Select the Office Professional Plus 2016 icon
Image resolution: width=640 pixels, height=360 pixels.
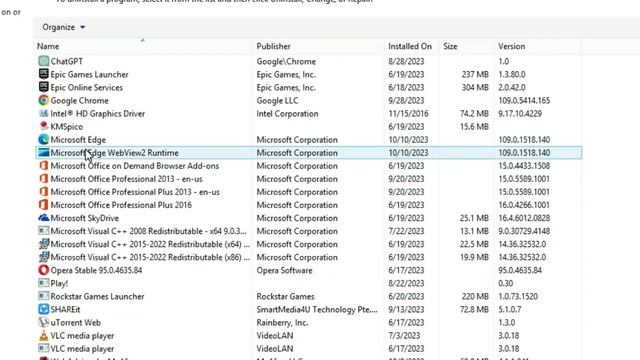[43, 205]
